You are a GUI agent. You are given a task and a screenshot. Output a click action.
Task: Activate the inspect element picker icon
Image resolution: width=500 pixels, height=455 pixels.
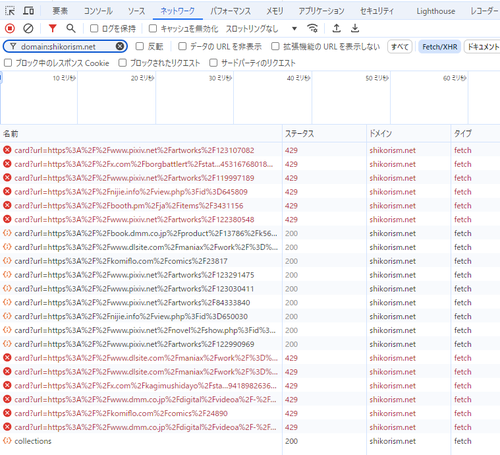point(10,11)
